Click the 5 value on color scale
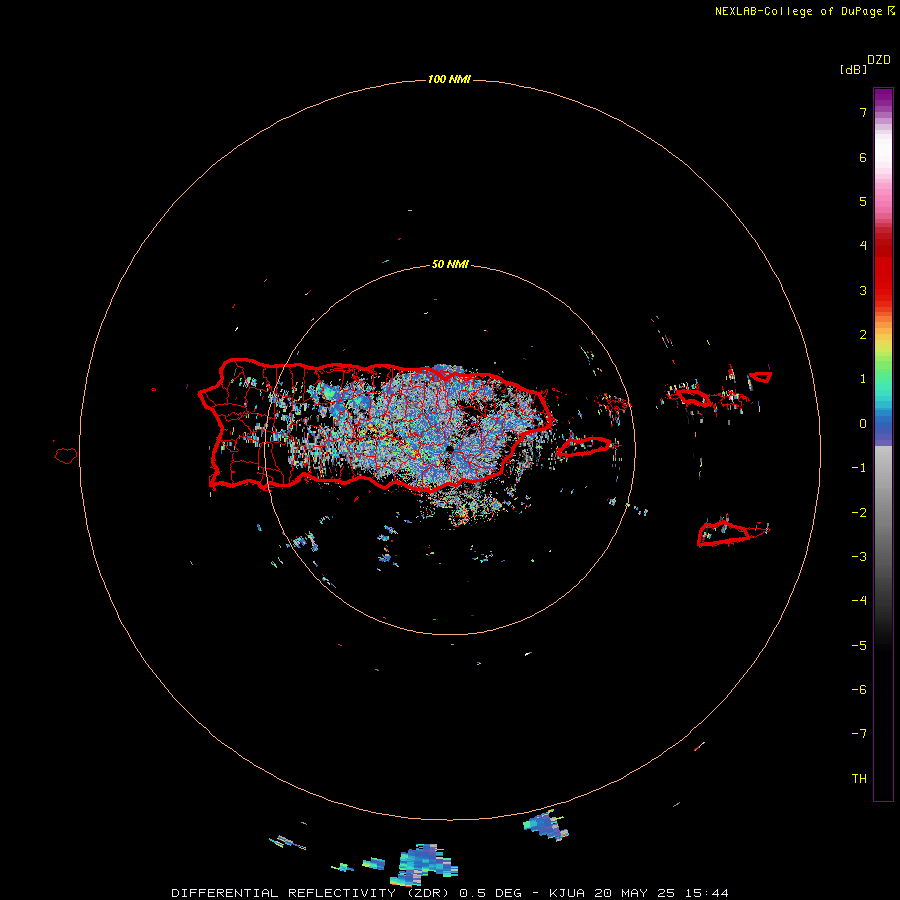Viewport: 900px width, 900px height. point(863,201)
